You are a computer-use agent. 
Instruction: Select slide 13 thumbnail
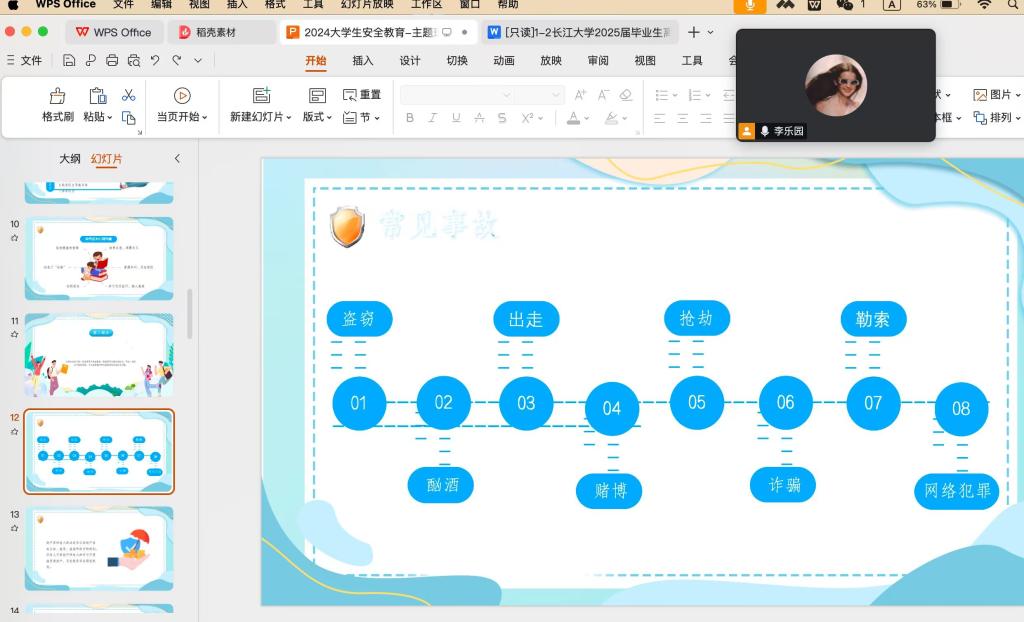click(99, 548)
